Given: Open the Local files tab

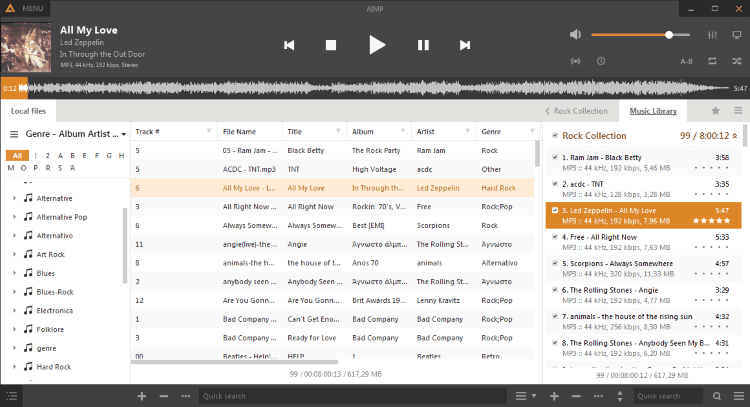Looking at the screenshot, I should [29, 111].
